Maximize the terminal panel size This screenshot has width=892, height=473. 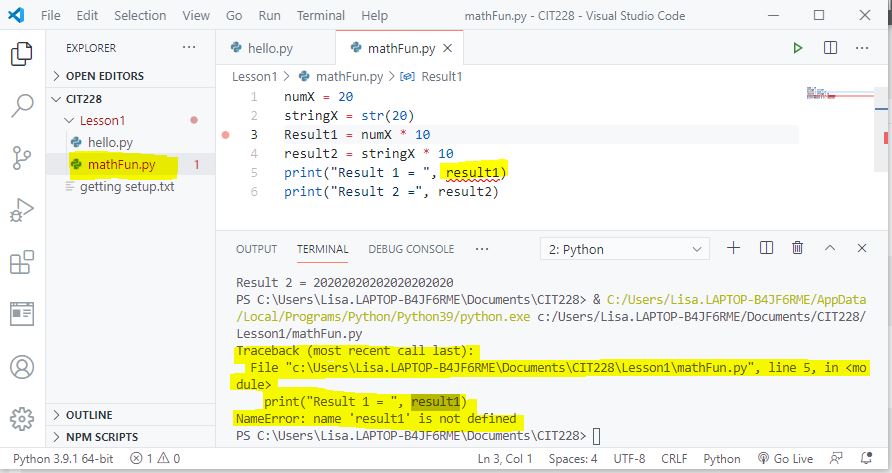pos(830,248)
